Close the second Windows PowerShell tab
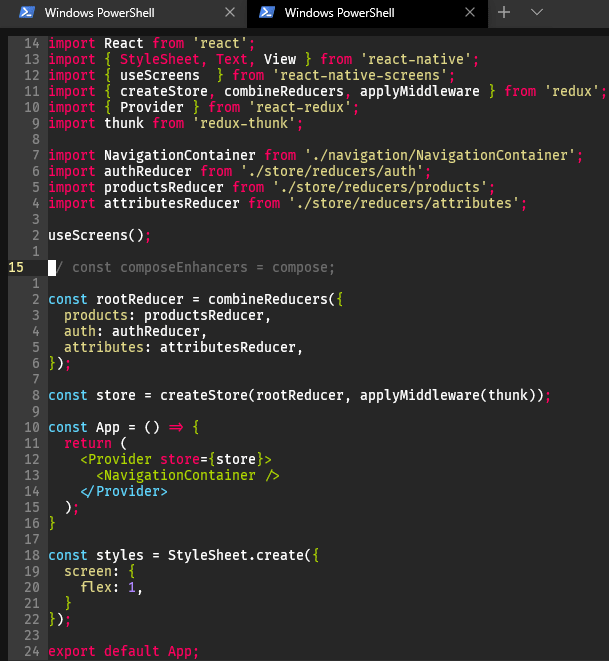 470,13
